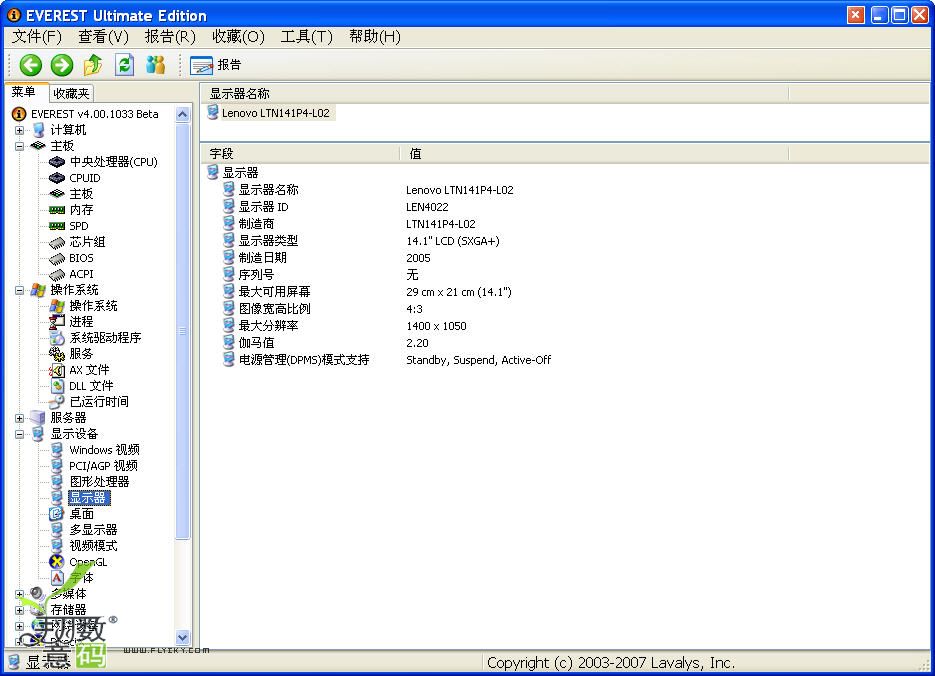
Task: Select the 桌面 desktop tree item
Action: [x=81, y=514]
